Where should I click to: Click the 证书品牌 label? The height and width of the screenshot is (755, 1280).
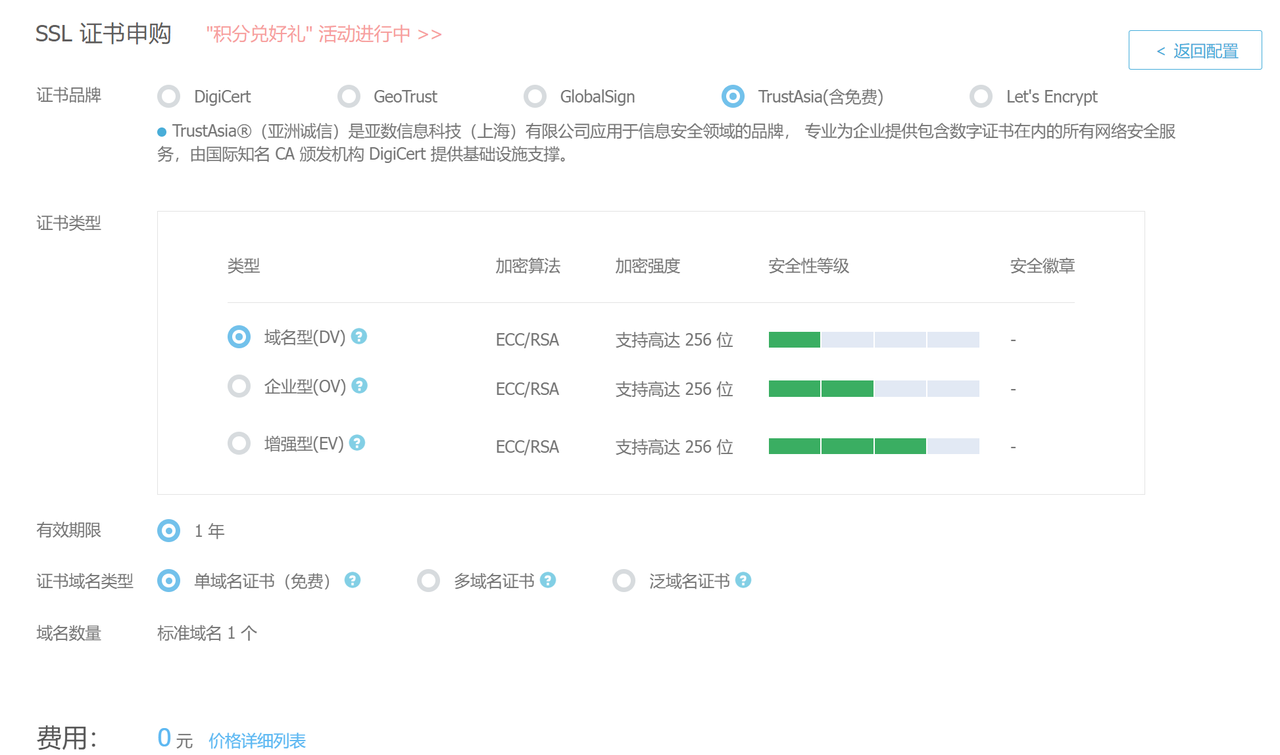(x=69, y=96)
